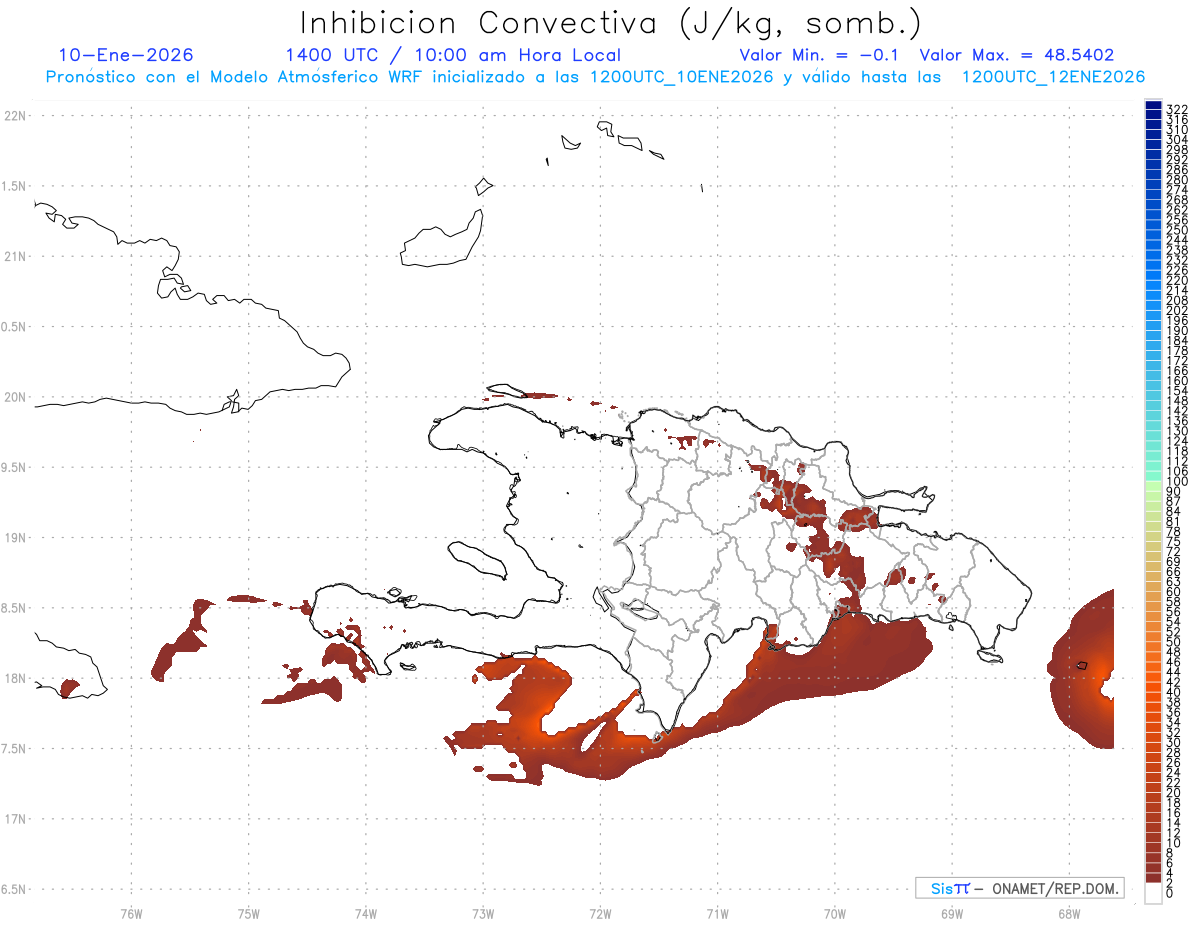
Task: Click the colorbar label '202'
Action: click(x=1177, y=311)
